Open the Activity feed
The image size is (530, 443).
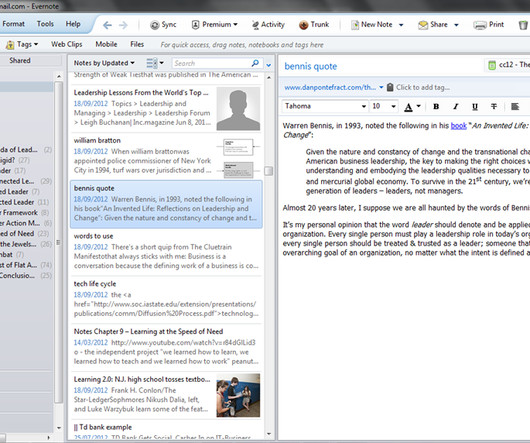tap(268, 25)
